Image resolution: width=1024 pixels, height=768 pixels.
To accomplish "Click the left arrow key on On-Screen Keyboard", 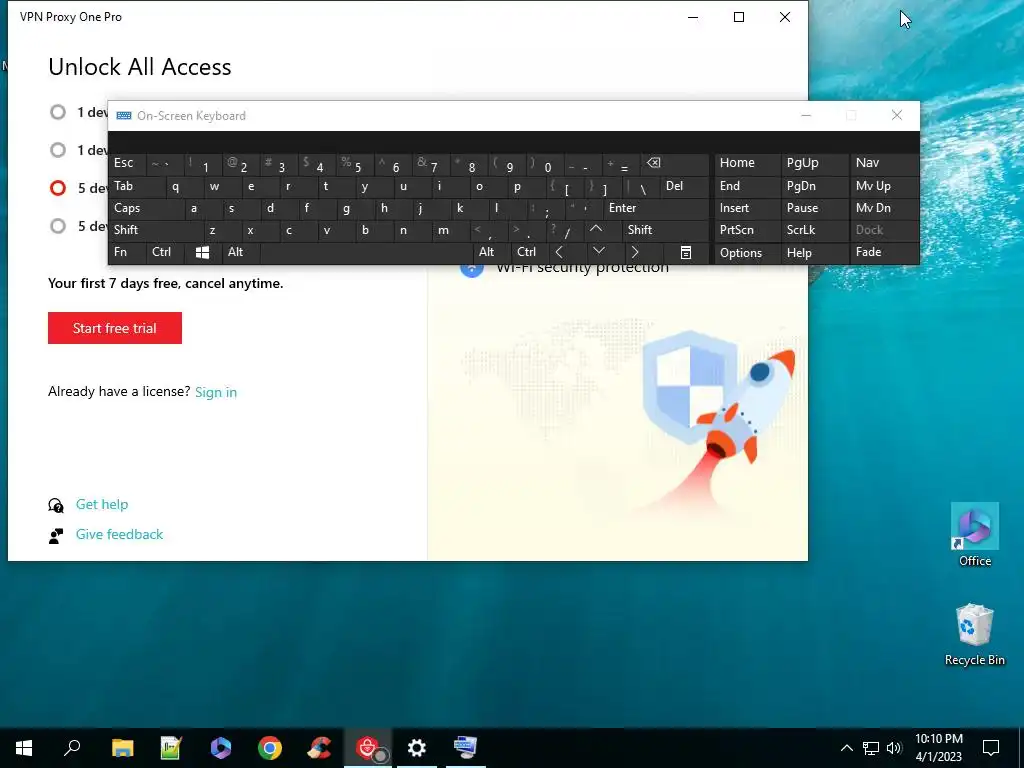I will pos(559,252).
